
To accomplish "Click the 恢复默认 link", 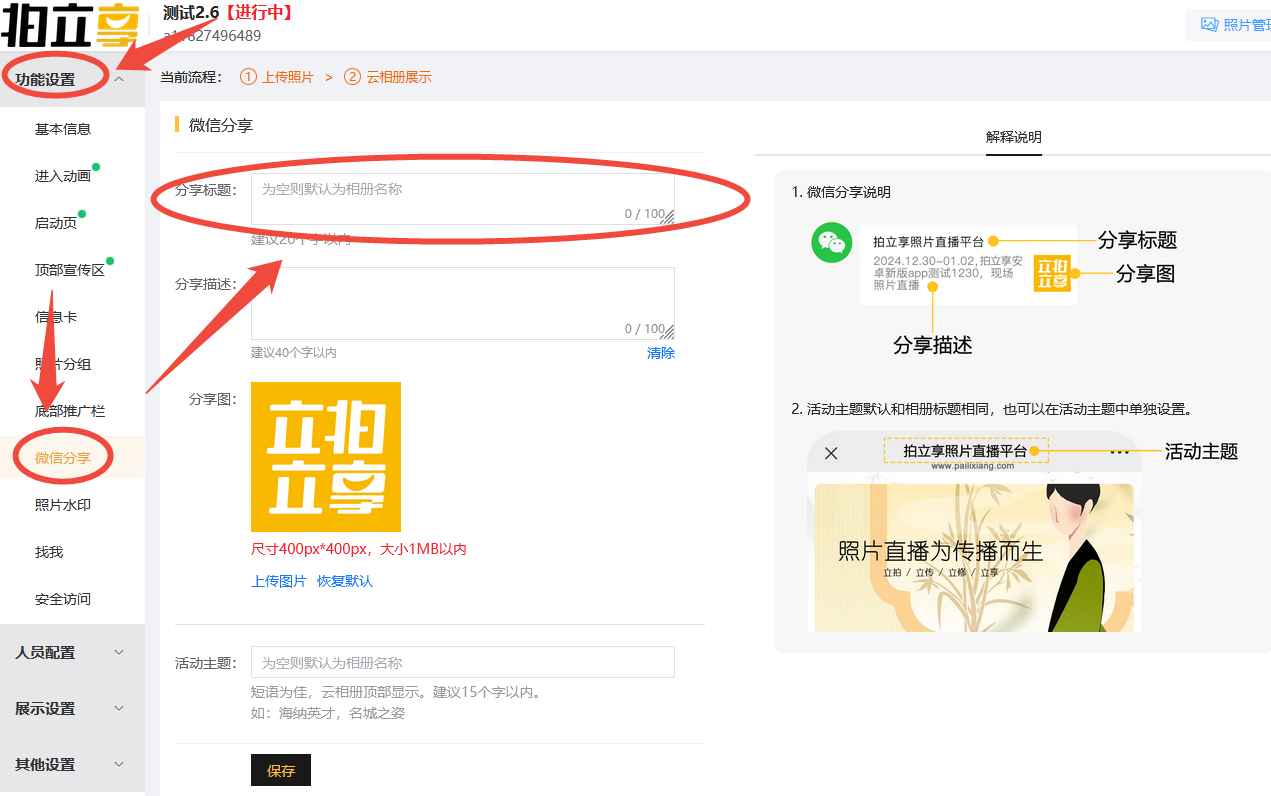I will coord(345,581).
